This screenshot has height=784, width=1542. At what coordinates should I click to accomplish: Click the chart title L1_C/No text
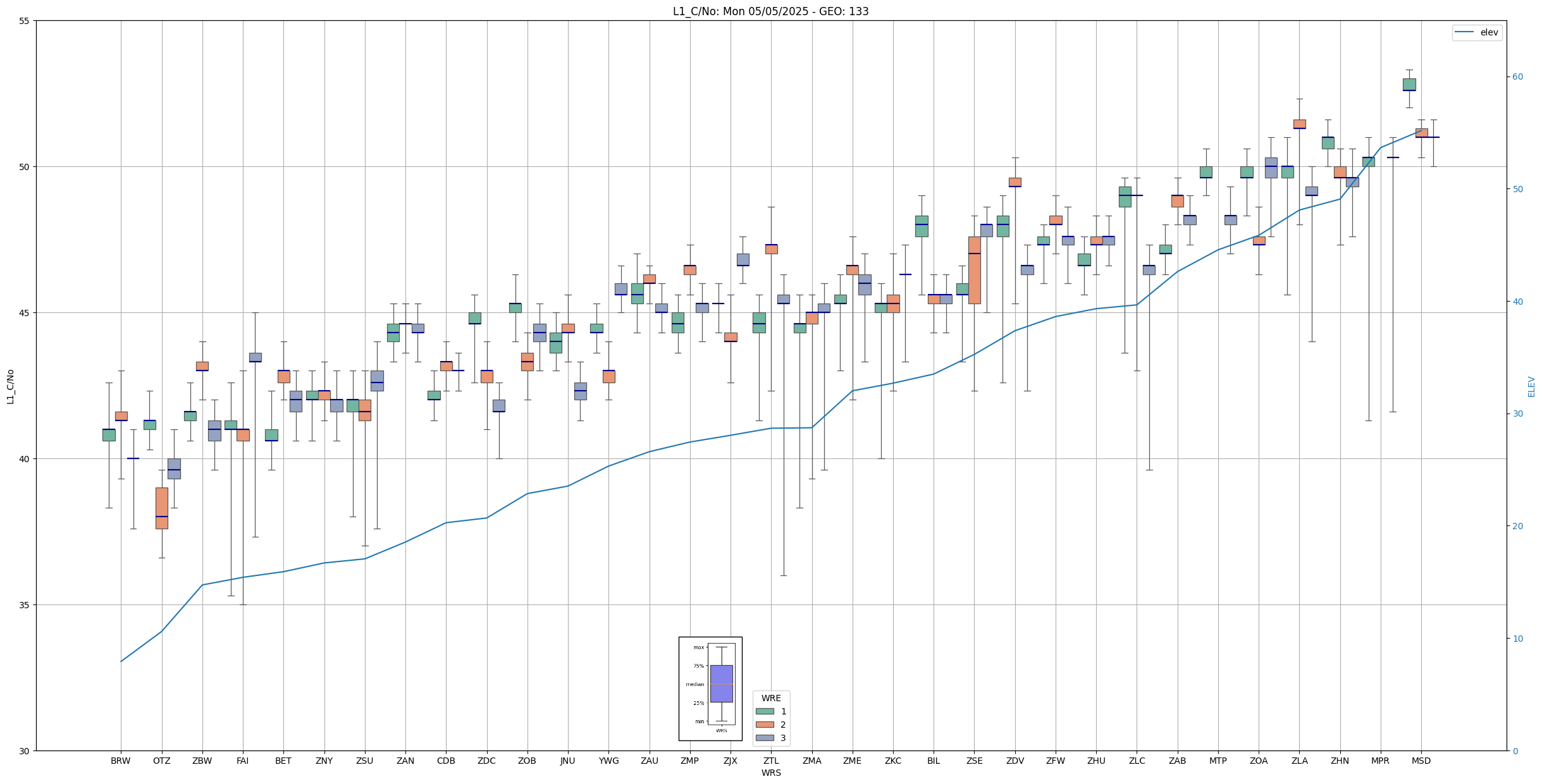[770, 11]
